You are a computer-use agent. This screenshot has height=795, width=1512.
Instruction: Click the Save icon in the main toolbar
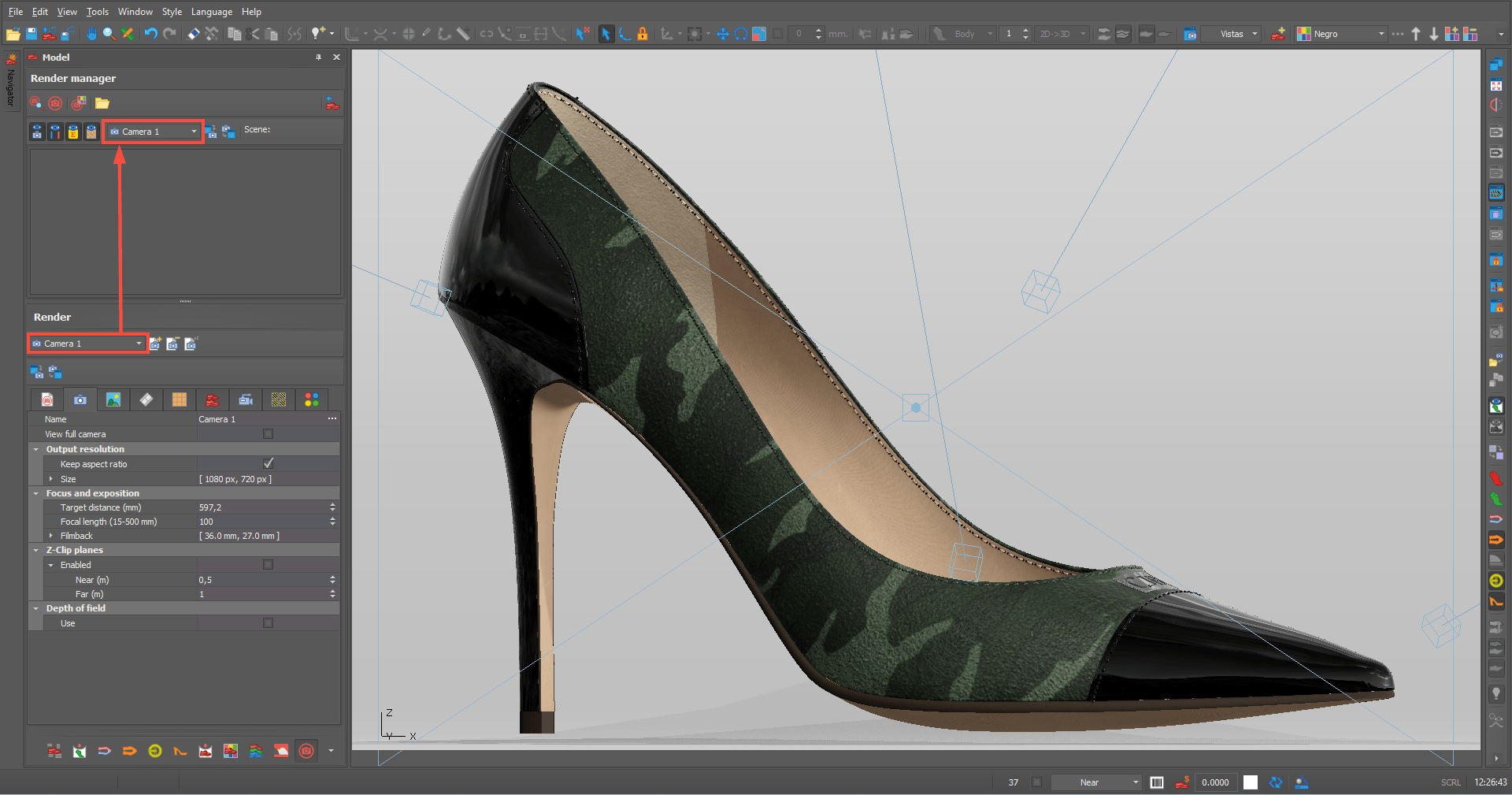pos(31,34)
